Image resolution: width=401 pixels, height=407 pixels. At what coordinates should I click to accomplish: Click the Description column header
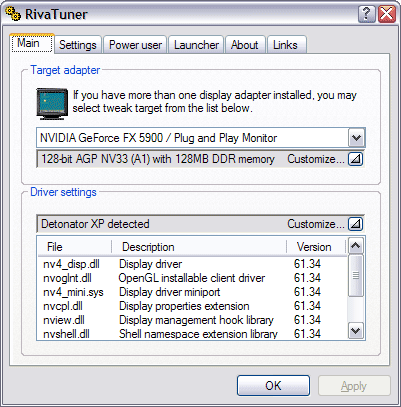click(199, 247)
